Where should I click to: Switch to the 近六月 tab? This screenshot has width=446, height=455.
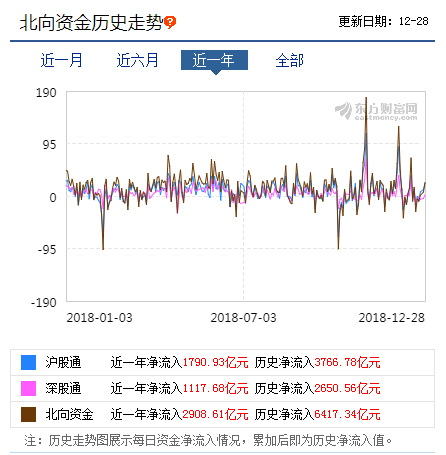(137, 60)
